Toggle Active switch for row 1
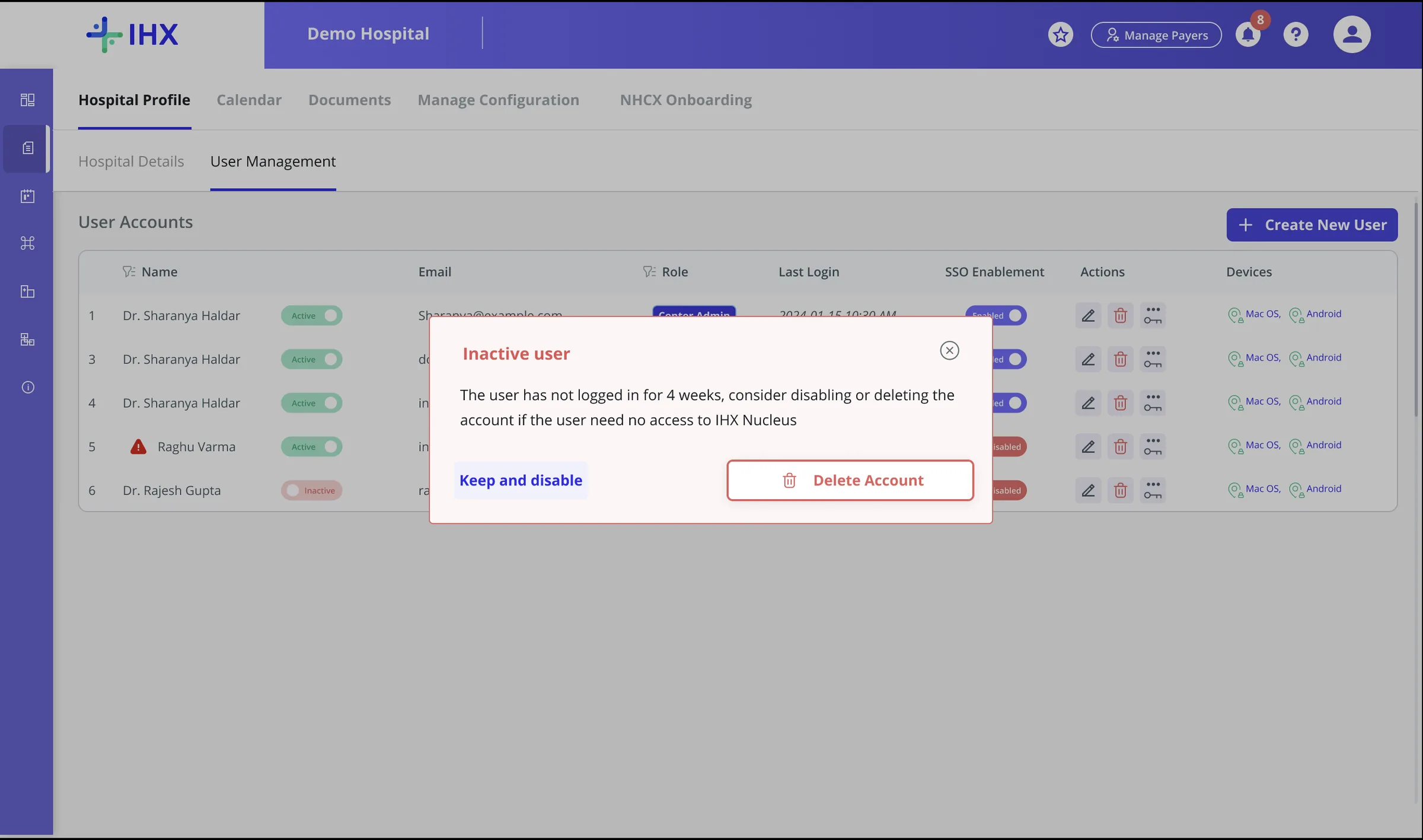 point(312,315)
